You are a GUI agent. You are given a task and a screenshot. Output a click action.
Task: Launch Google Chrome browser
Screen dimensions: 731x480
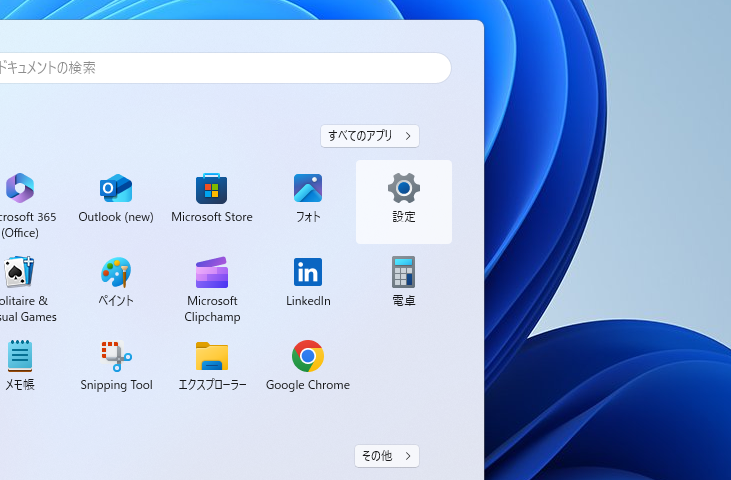[x=308, y=357]
